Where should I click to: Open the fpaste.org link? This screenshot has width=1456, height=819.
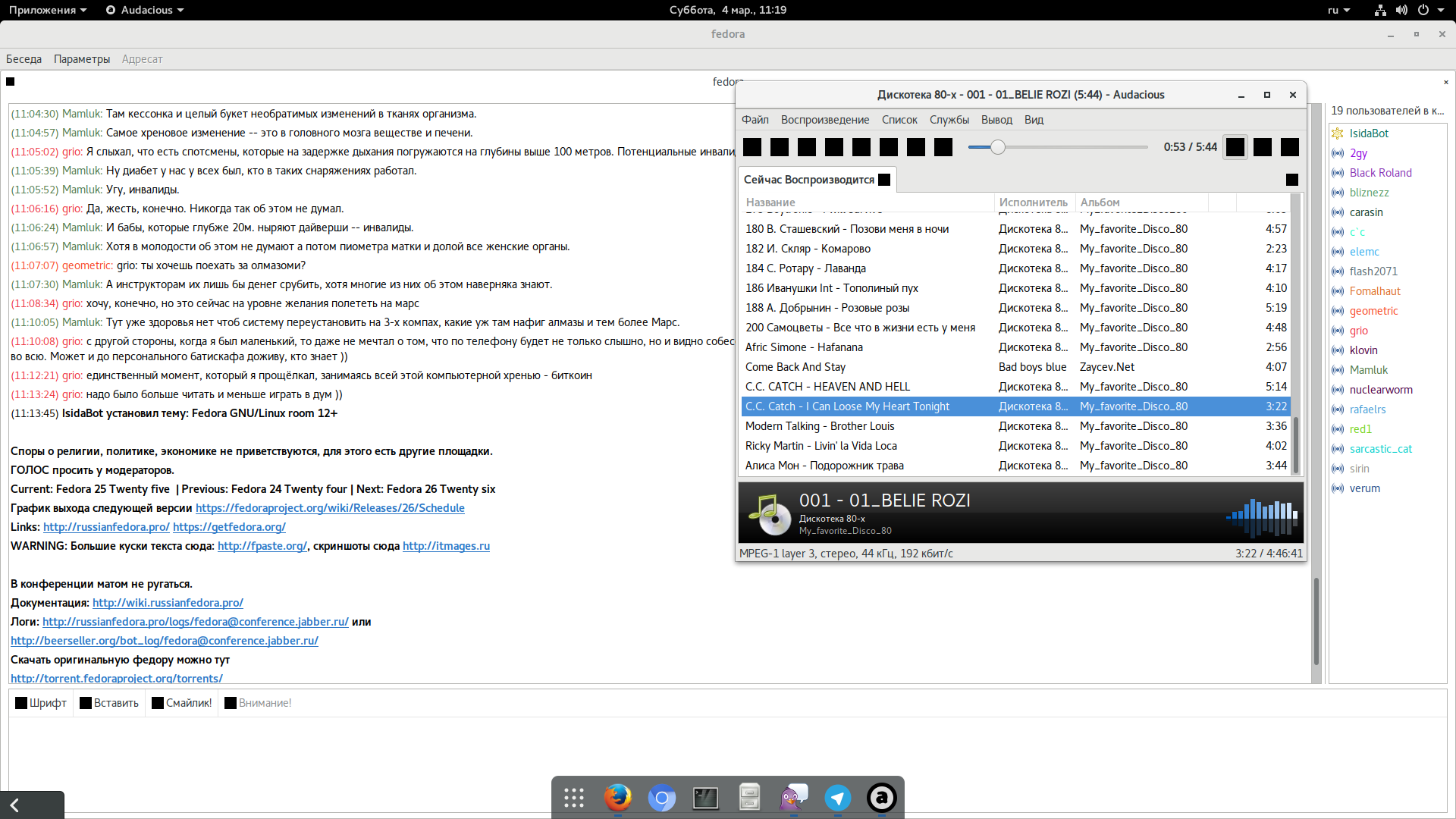(x=262, y=546)
